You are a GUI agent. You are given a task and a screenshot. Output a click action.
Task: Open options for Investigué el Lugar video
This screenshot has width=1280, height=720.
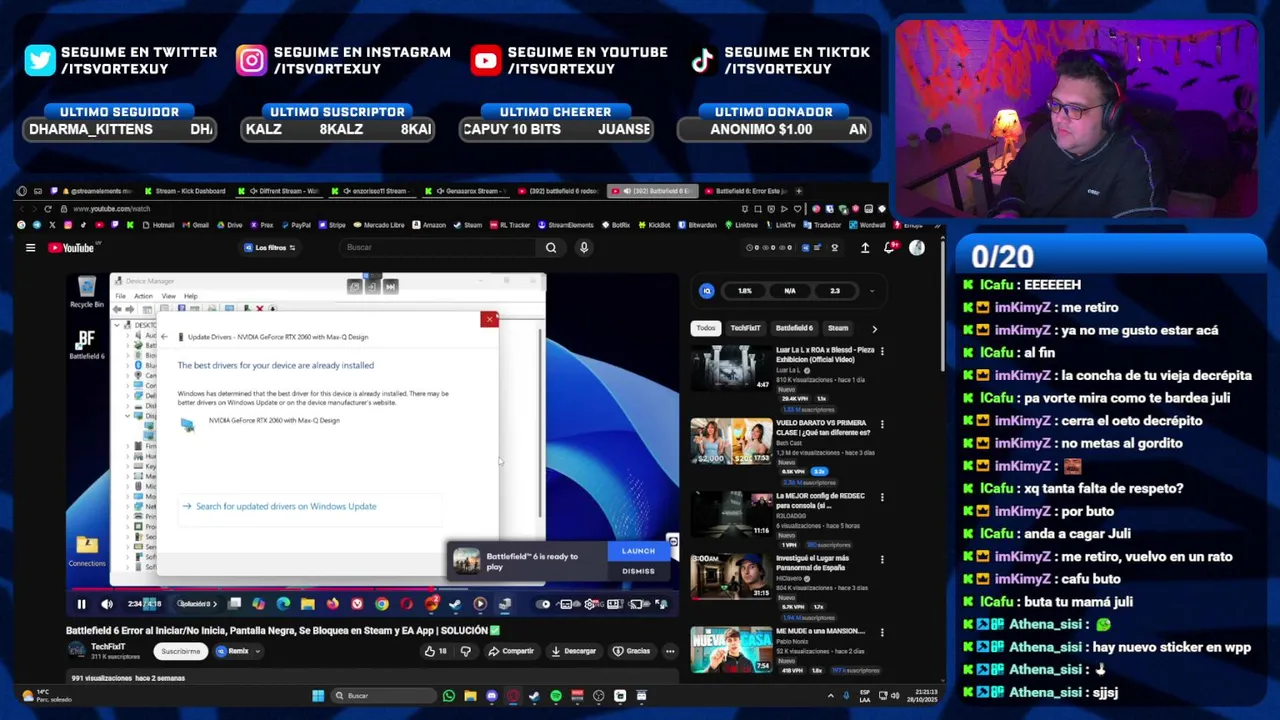coord(882,560)
